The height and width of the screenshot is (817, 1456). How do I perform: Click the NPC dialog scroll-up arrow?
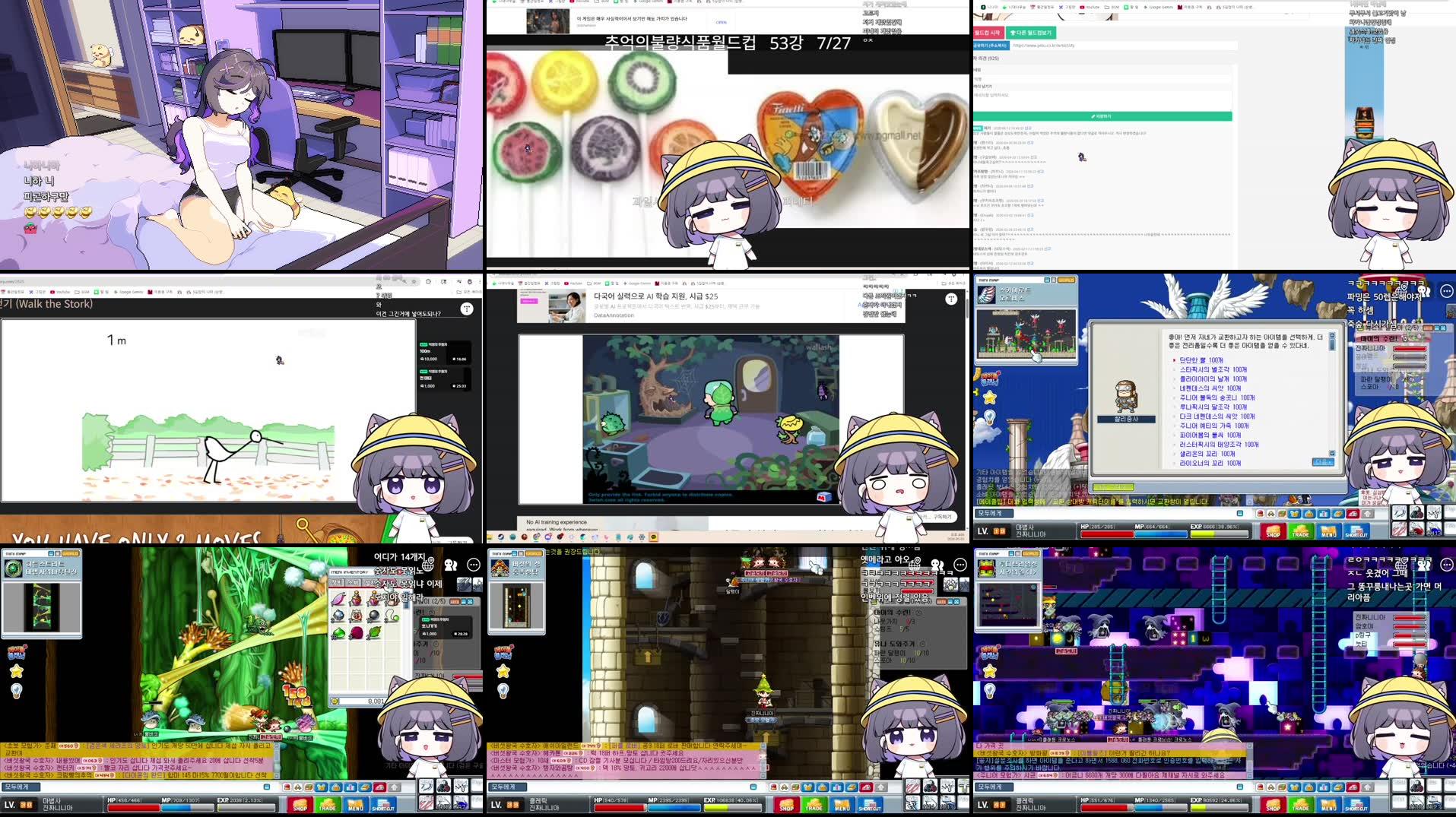1331,336
